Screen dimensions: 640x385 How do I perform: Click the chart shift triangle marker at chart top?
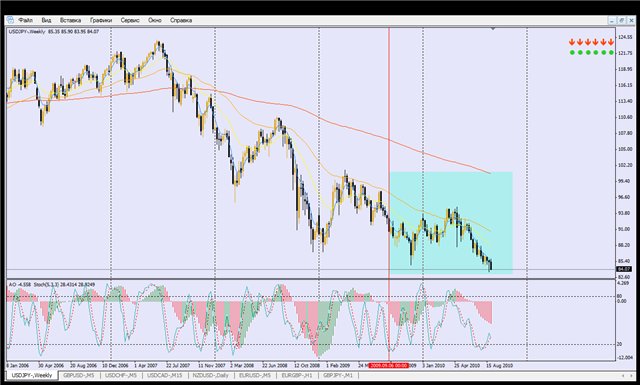[493, 29]
